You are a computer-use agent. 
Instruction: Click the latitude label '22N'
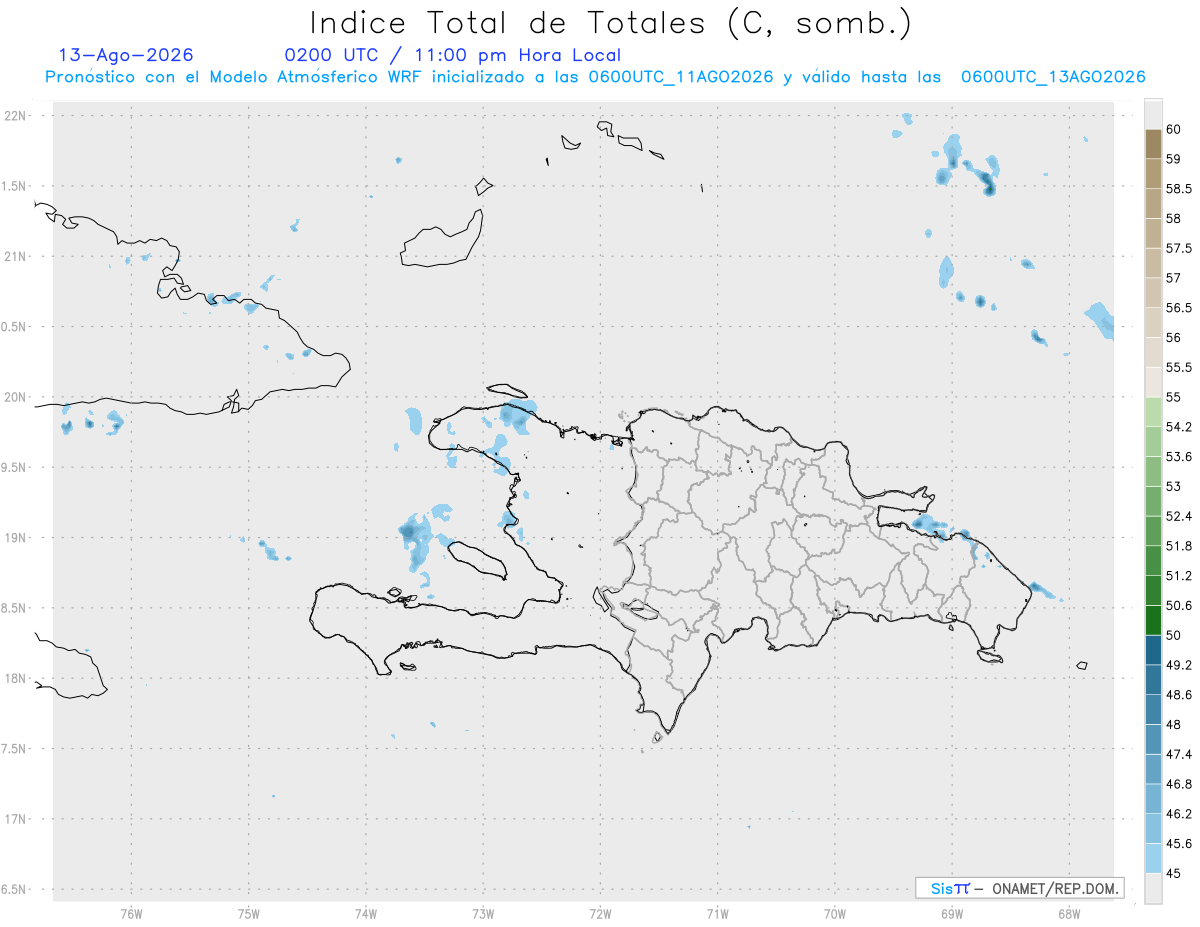tap(15, 116)
